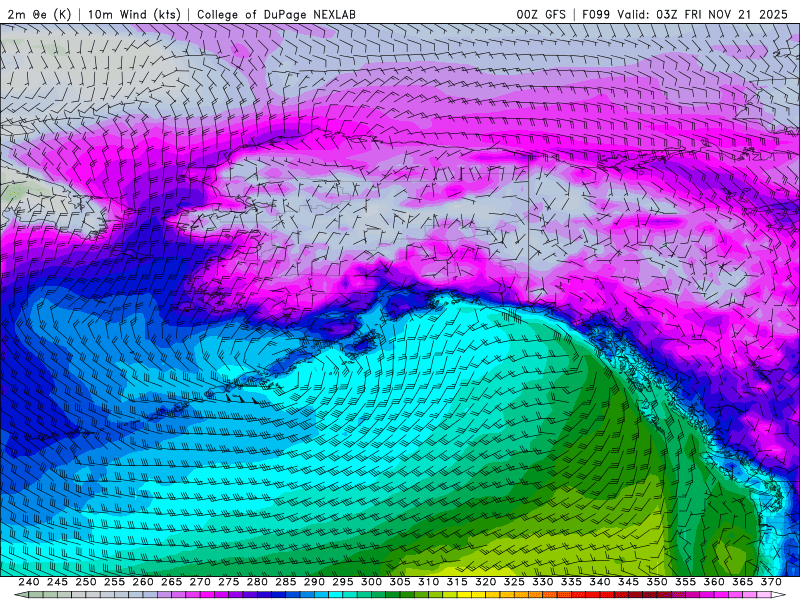The image size is (800, 600).
Task: Click the 325 scale number
Action: 514,582
